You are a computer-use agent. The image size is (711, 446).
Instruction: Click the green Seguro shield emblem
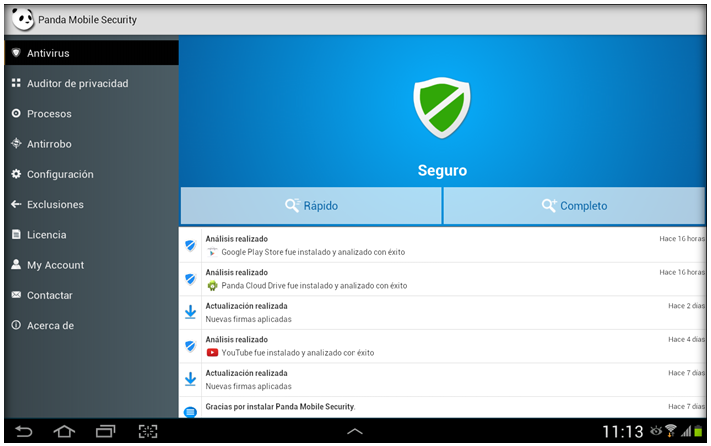(442, 108)
